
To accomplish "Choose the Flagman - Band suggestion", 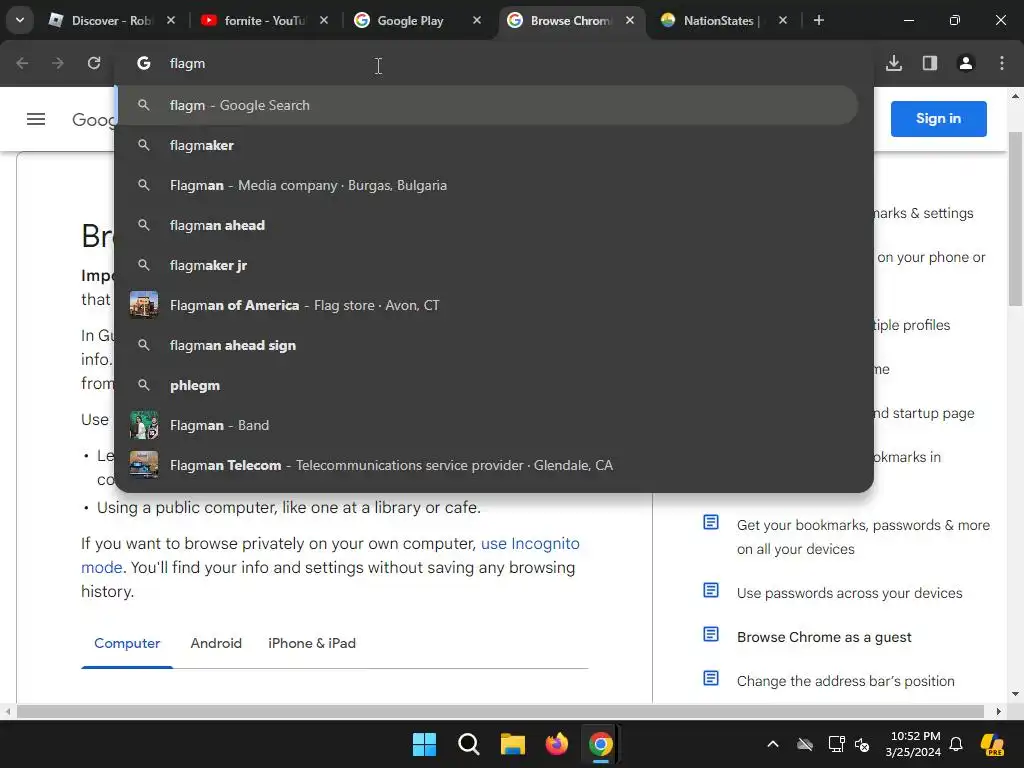I will click(x=487, y=425).
